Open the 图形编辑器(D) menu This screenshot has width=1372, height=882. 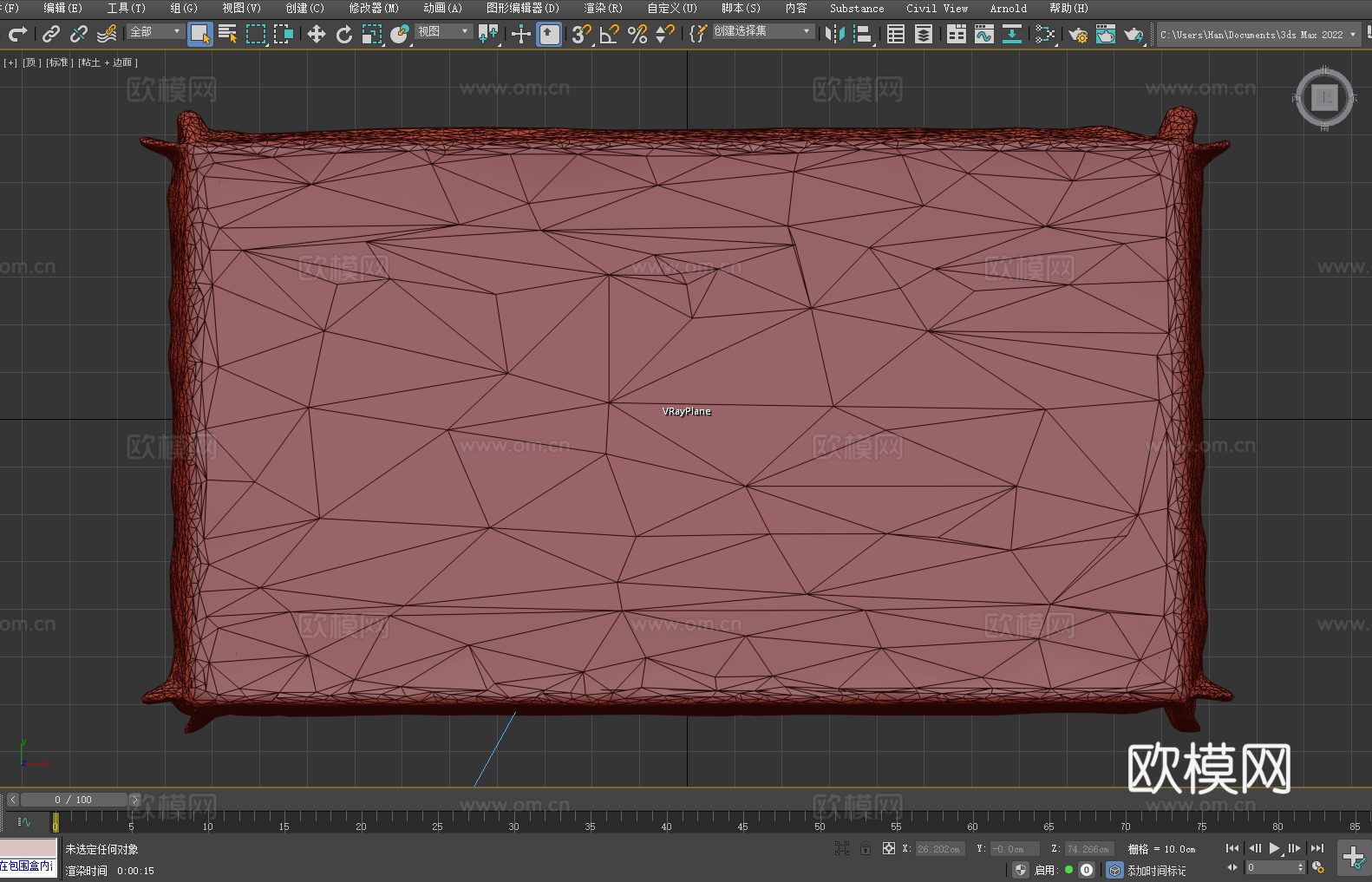[522, 8]
